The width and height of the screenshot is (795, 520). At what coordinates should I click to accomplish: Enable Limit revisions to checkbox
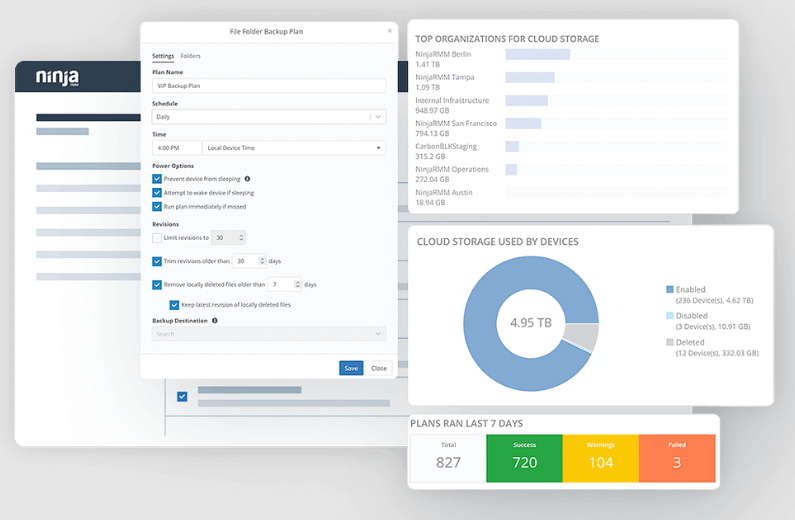pyautogui.click(x=157, y=237)
